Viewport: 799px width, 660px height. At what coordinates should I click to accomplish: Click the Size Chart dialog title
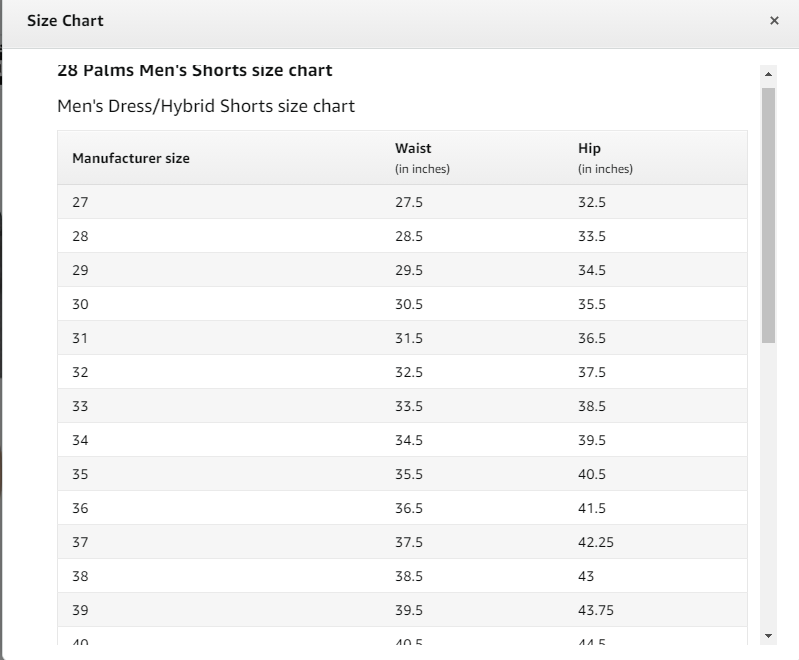point(65,20)
